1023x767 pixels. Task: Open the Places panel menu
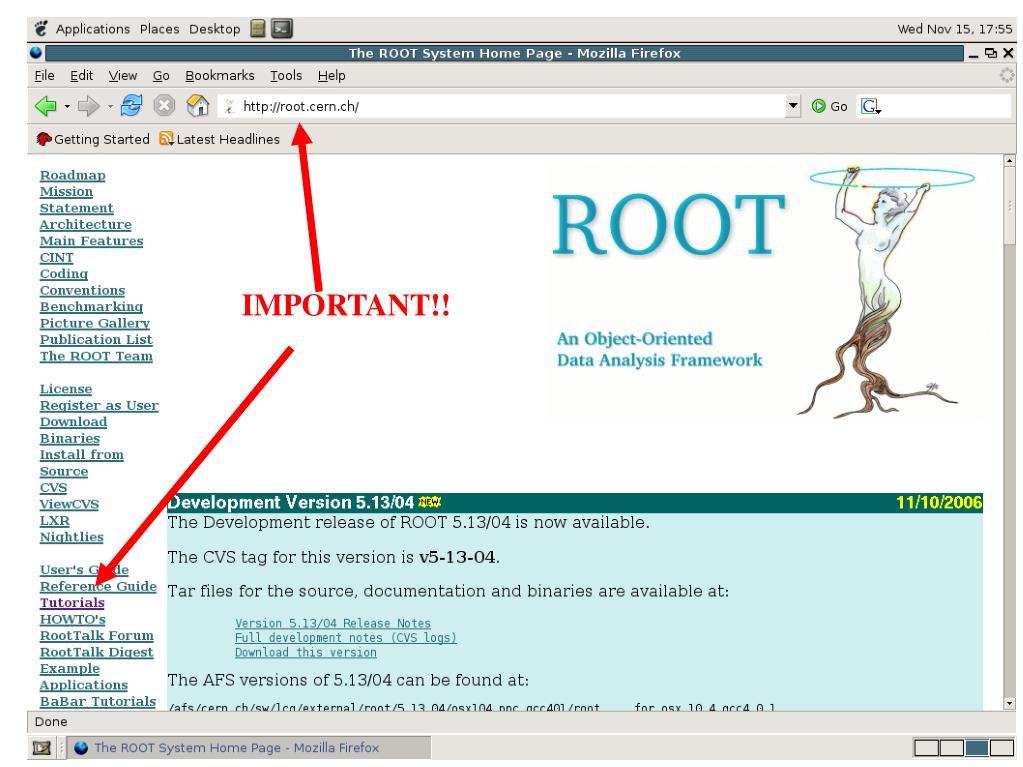point(159,29)
